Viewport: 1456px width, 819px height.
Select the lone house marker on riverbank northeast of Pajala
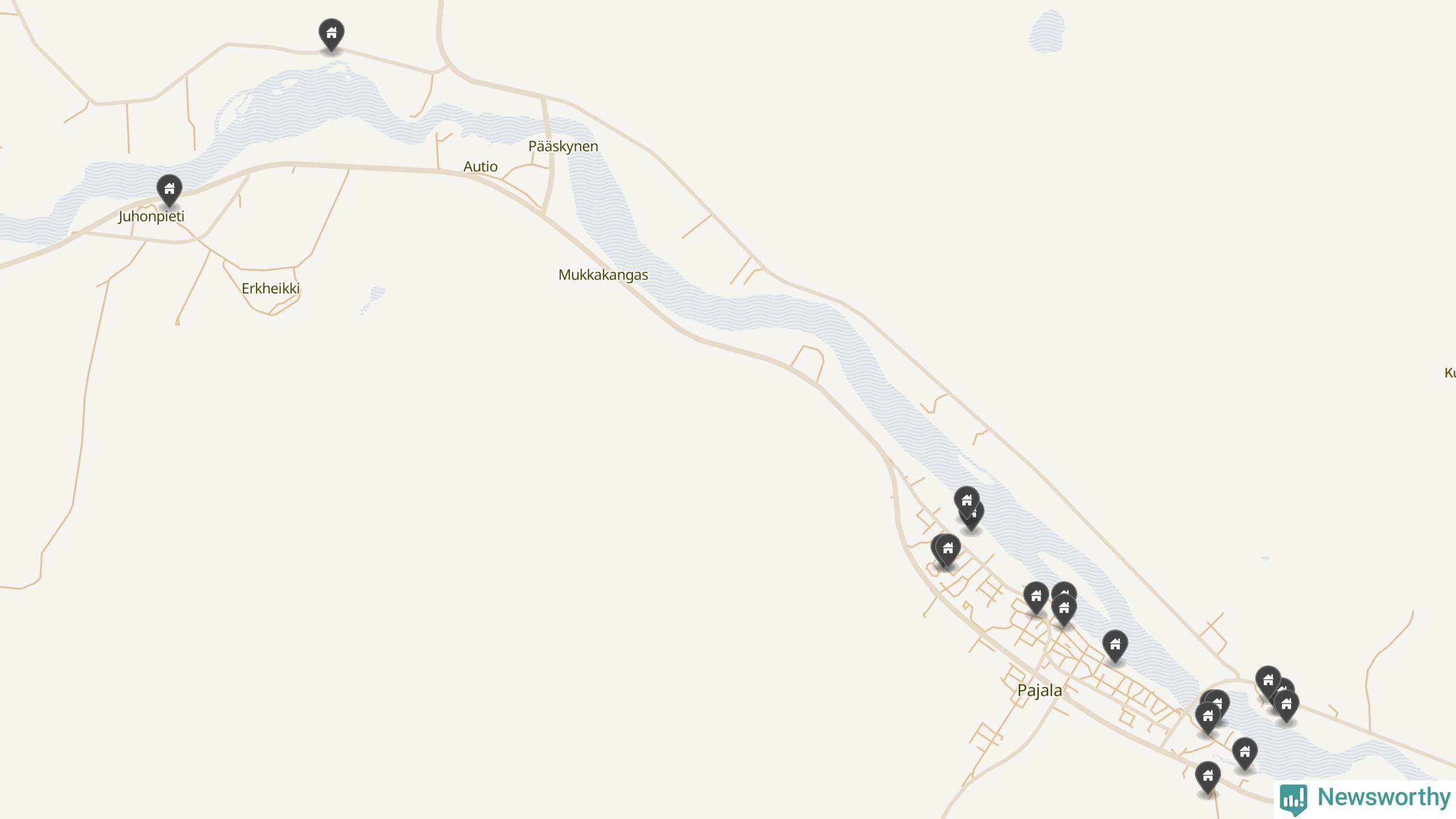(x=1115, y=647)
